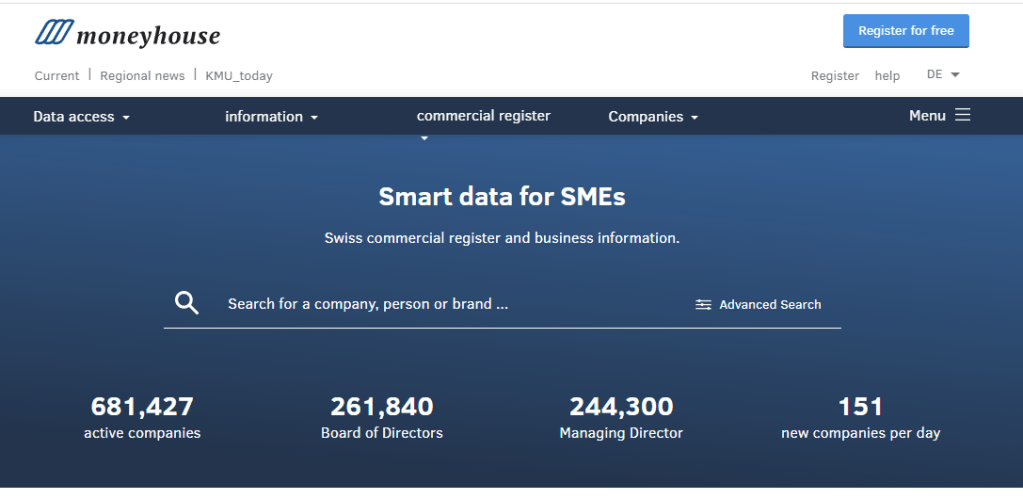Viewport: 1023px width, 499px height.
Task: Expand the information dropdown
Action: [271, 117]
